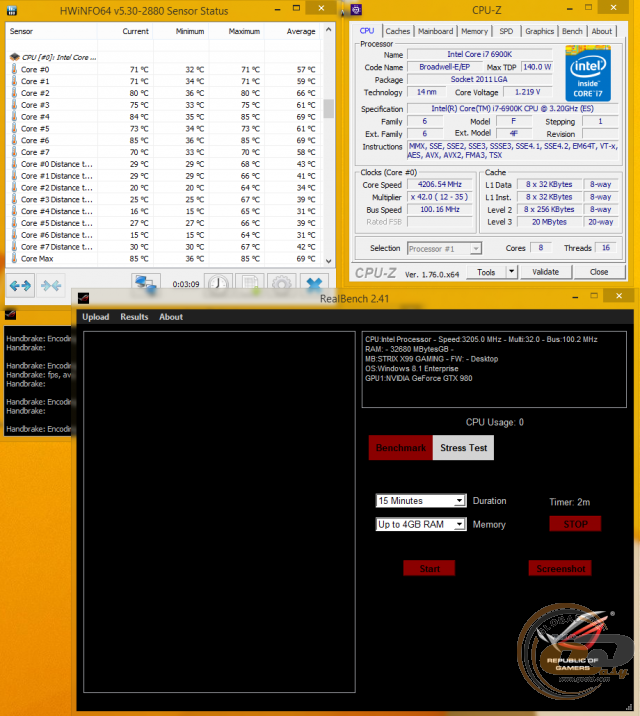640x716 pixels.
Task: Switch to the About tab in CPU-Z
Action: point(602,31)
